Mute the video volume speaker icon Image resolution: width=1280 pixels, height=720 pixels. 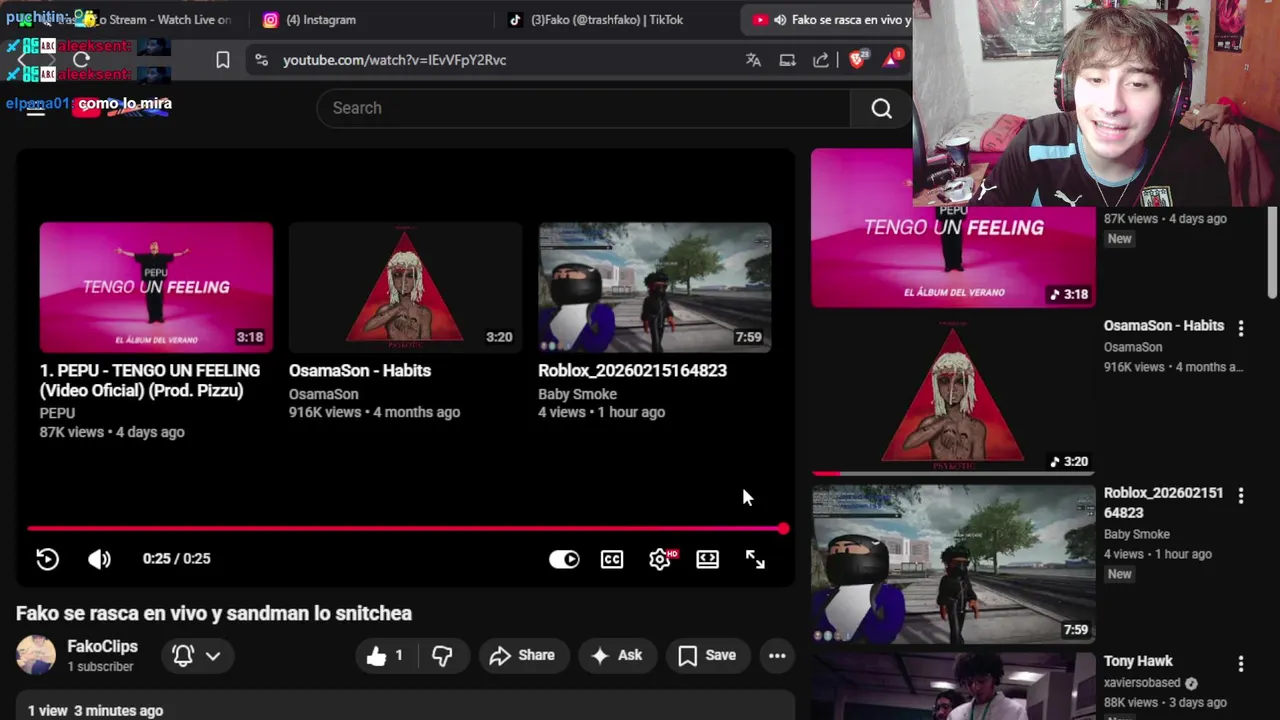tap(99, 559)
